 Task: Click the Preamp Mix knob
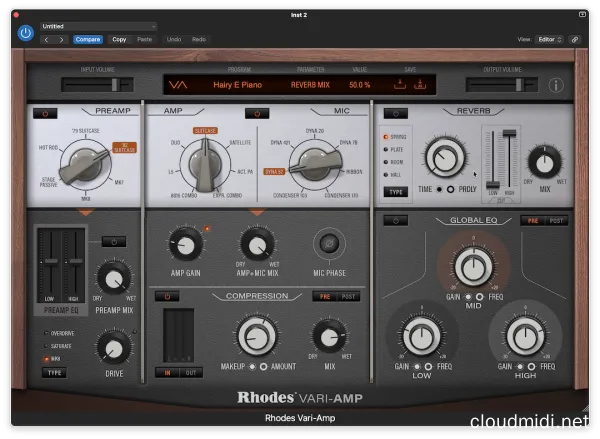coord(114,279)
